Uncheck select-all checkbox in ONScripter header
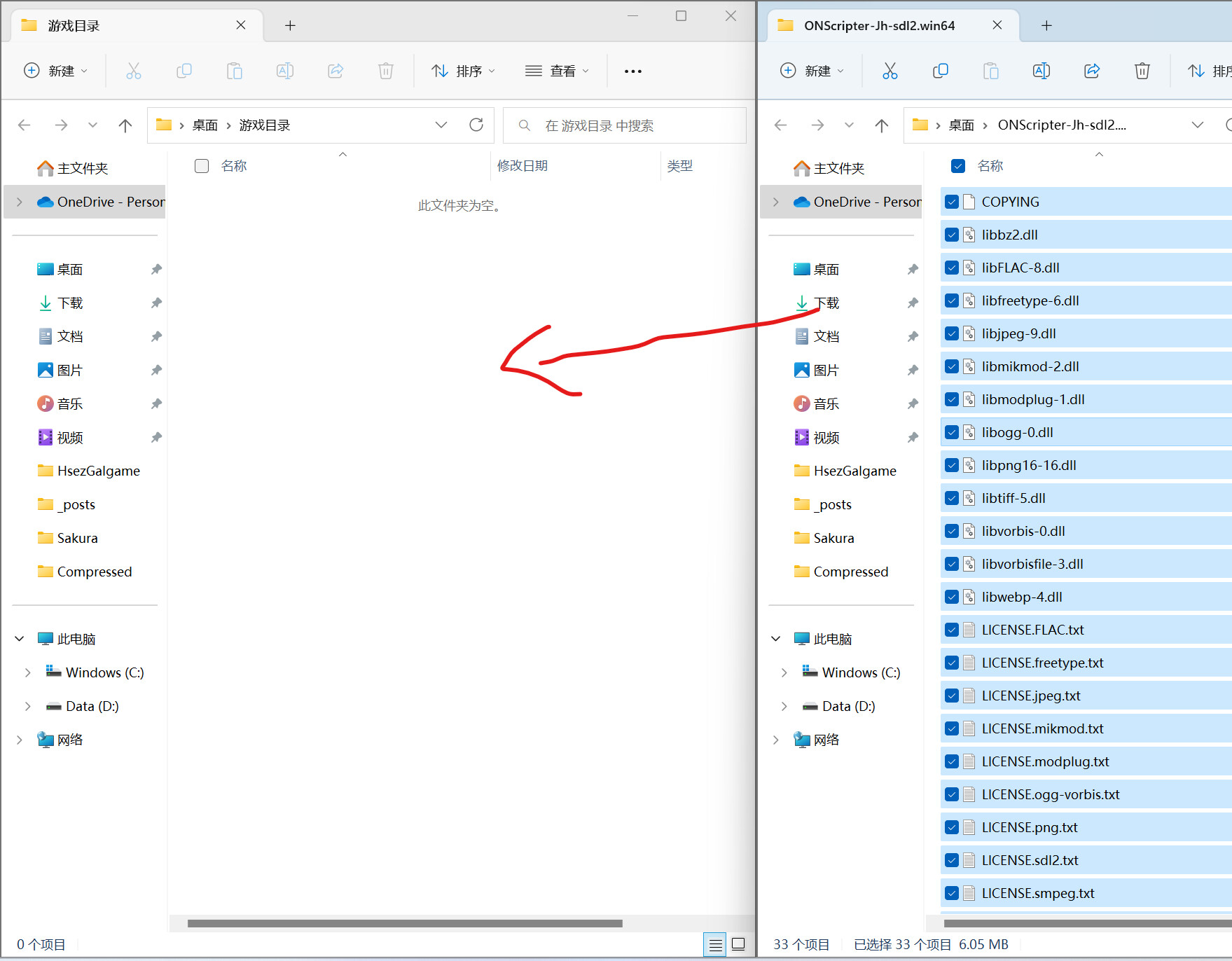 (958, 166)
